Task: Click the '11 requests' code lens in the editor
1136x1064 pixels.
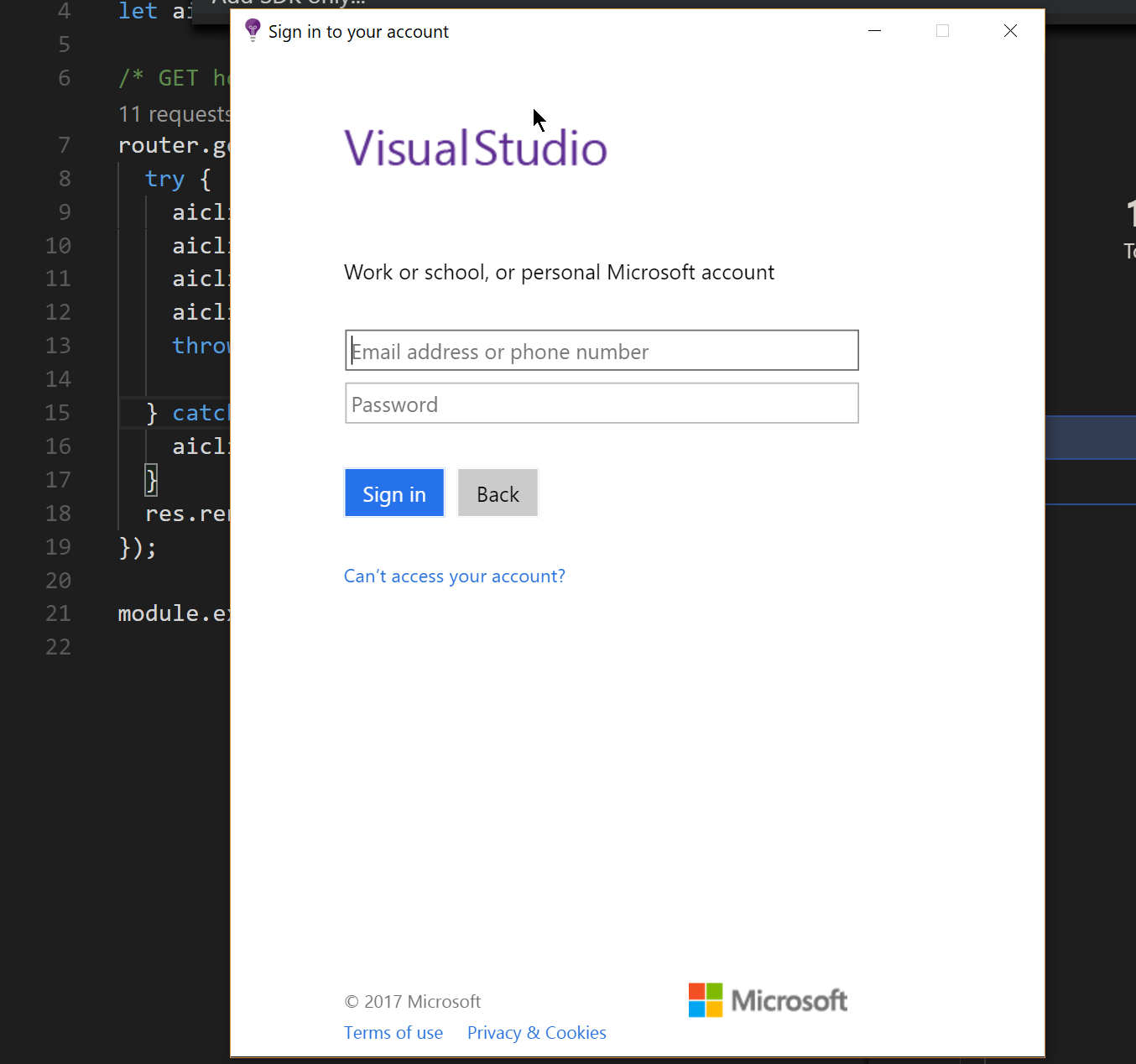Action: tap(174, 114)
